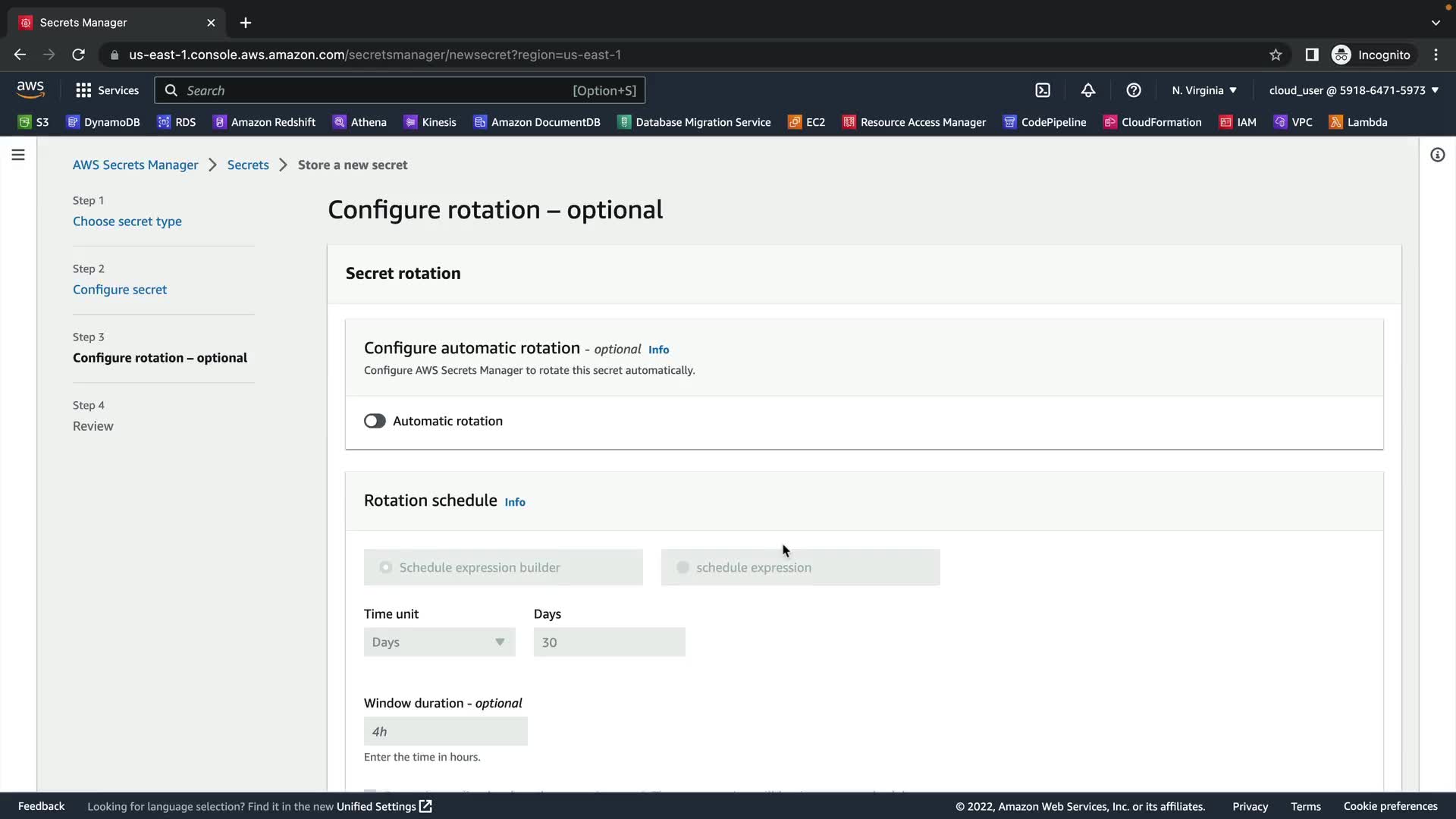This screenshot has width=1456, height=819.
Task: Open the cloud_user account dropdown
Action: click(1353, 90)
